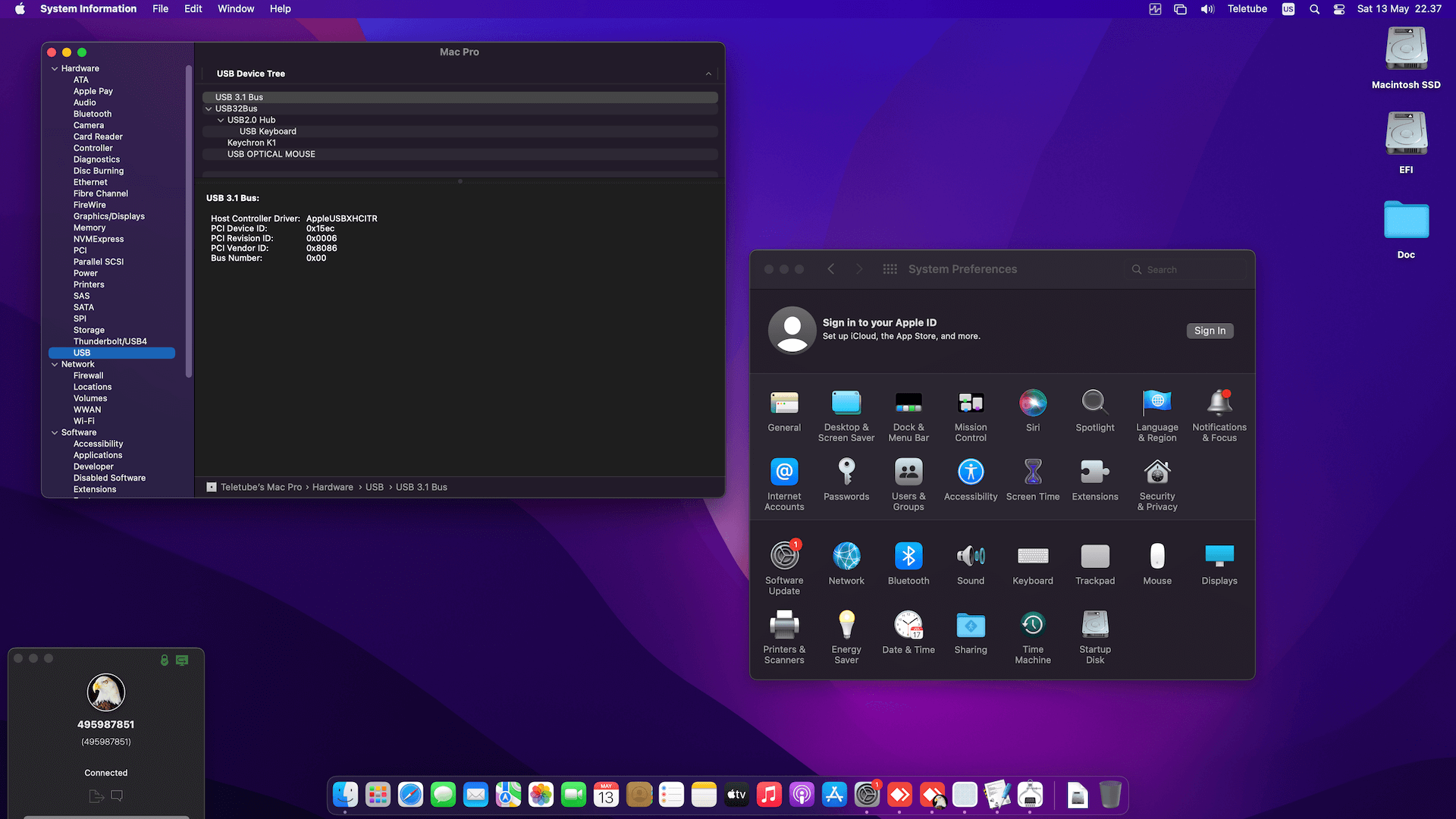Open Sharing preferences pane
Image resolution: width=1456 pixels, height=819 pixels.
tap(971, 634)
